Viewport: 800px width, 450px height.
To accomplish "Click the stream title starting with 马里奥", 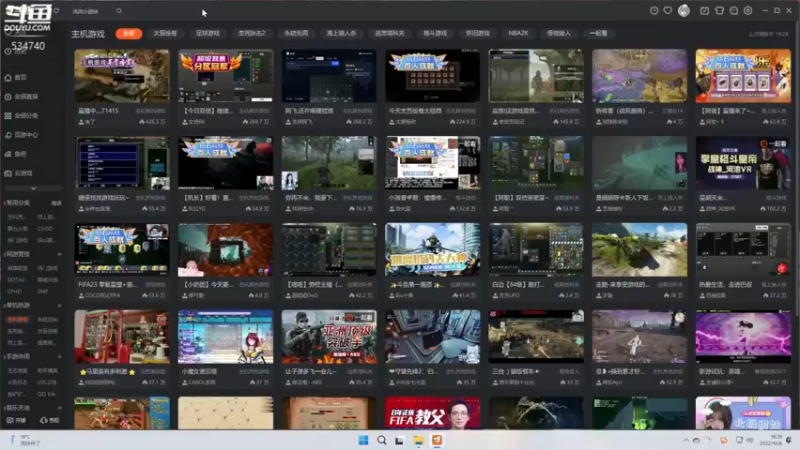I will click(x=108, y=371).
